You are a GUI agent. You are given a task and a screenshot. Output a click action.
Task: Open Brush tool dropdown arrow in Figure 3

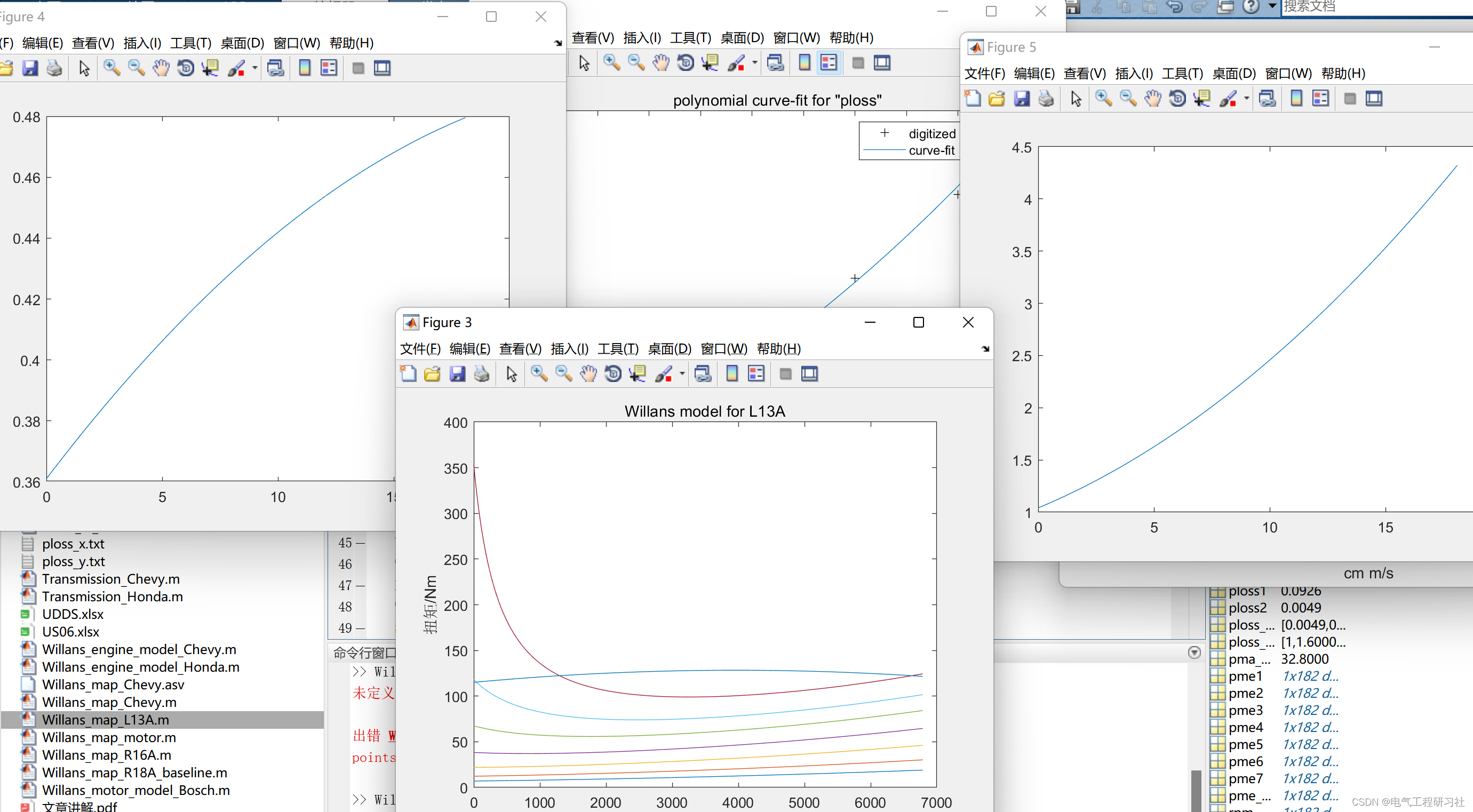(x=682, y=374)
